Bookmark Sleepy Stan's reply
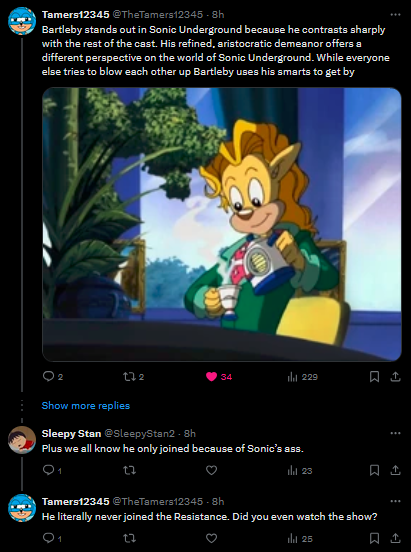Screen dimensions: 411x552 374,470
